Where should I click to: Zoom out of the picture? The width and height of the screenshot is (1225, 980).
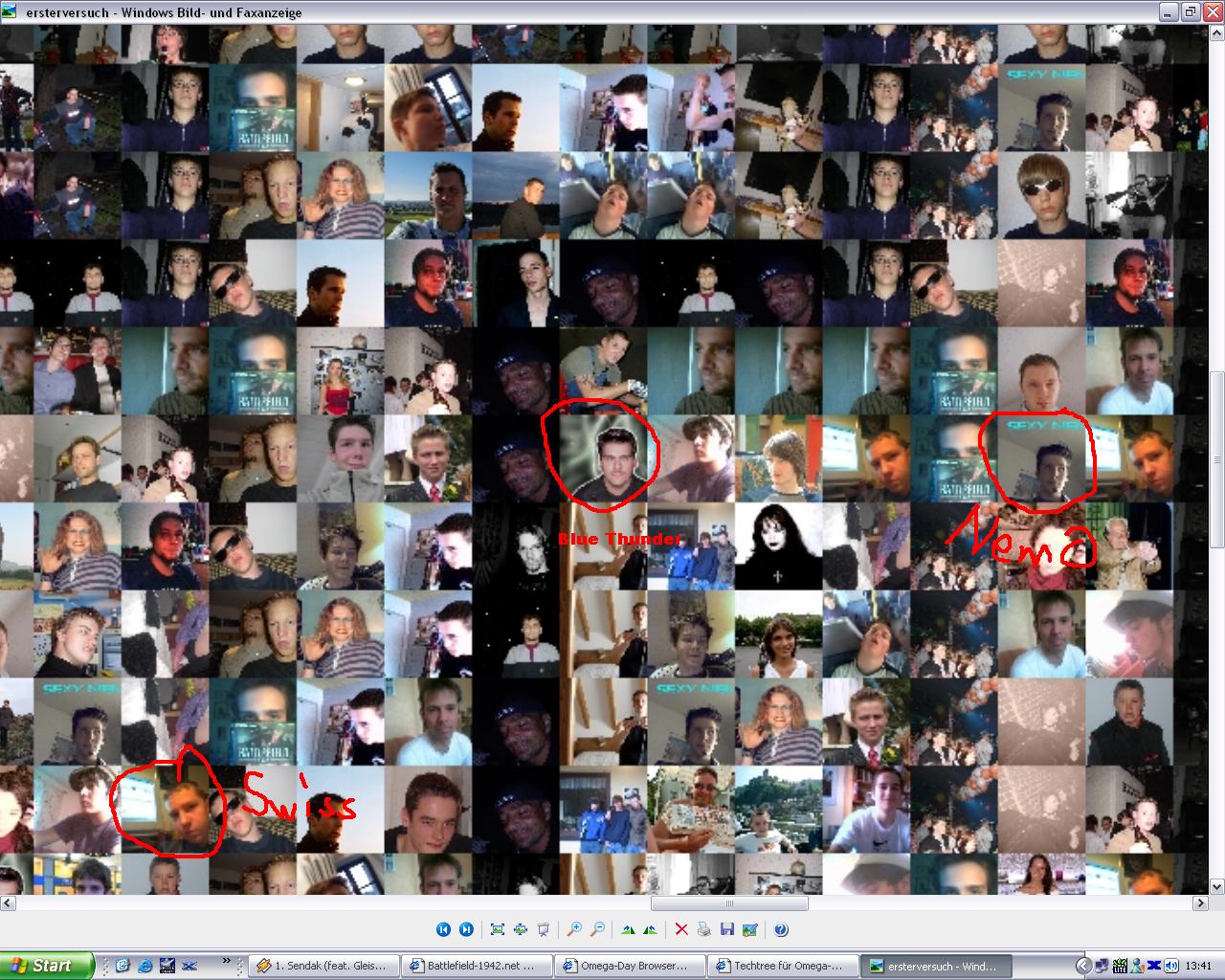click(x=597, y=929)
